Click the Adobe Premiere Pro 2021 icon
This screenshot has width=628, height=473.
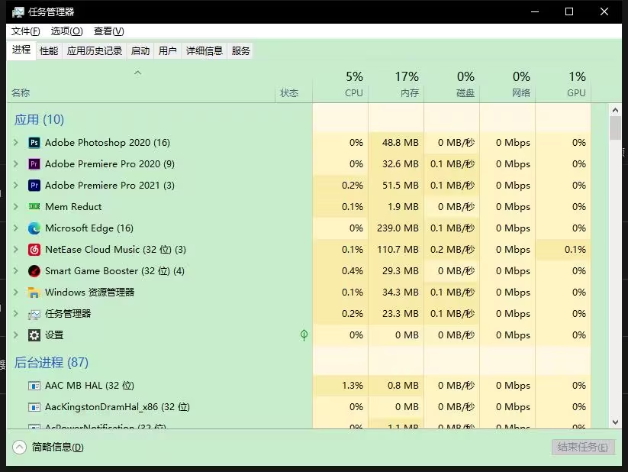click(34, 185)
